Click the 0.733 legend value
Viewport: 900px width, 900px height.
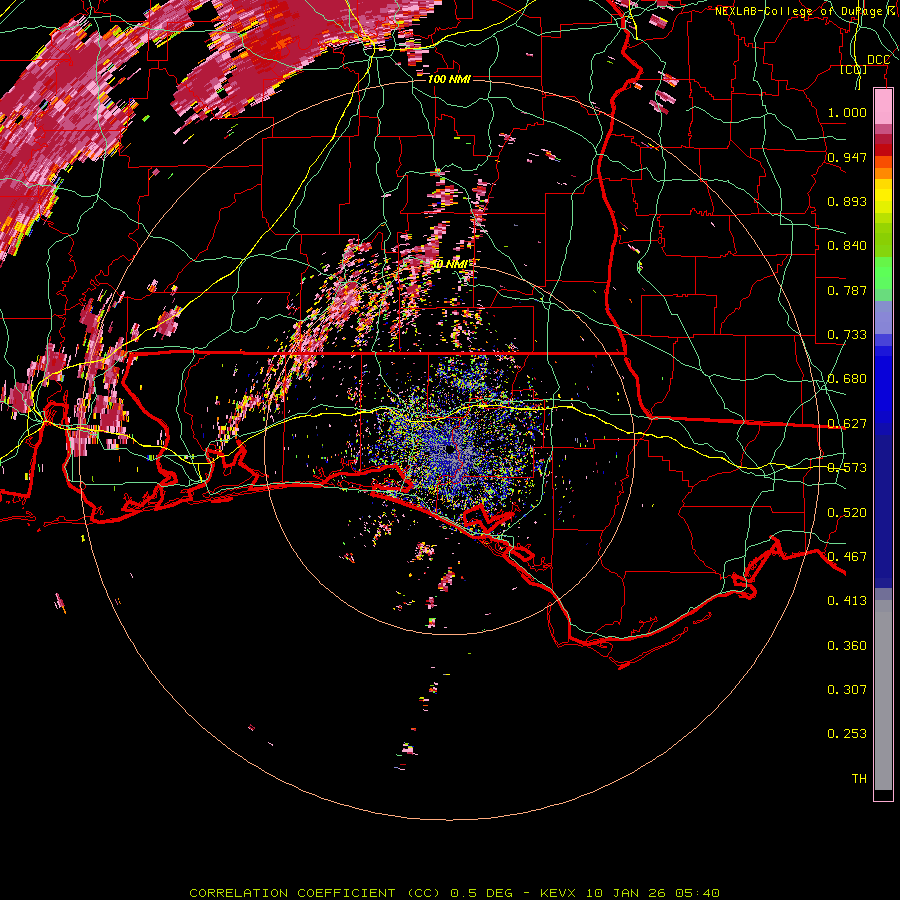pyautogui.click(x=847, y=335)
